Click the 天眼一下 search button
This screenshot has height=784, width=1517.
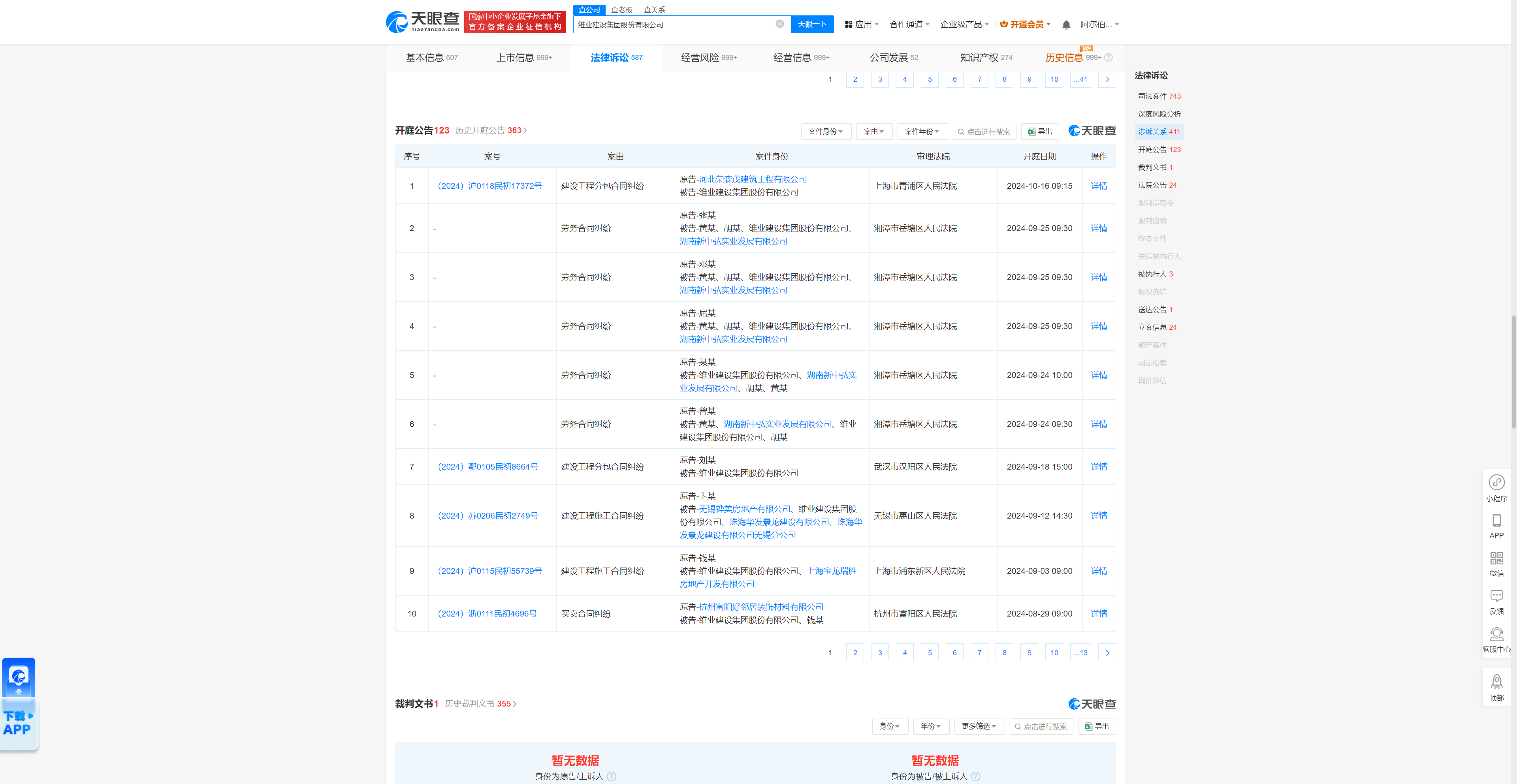click(x=812, y=24)
